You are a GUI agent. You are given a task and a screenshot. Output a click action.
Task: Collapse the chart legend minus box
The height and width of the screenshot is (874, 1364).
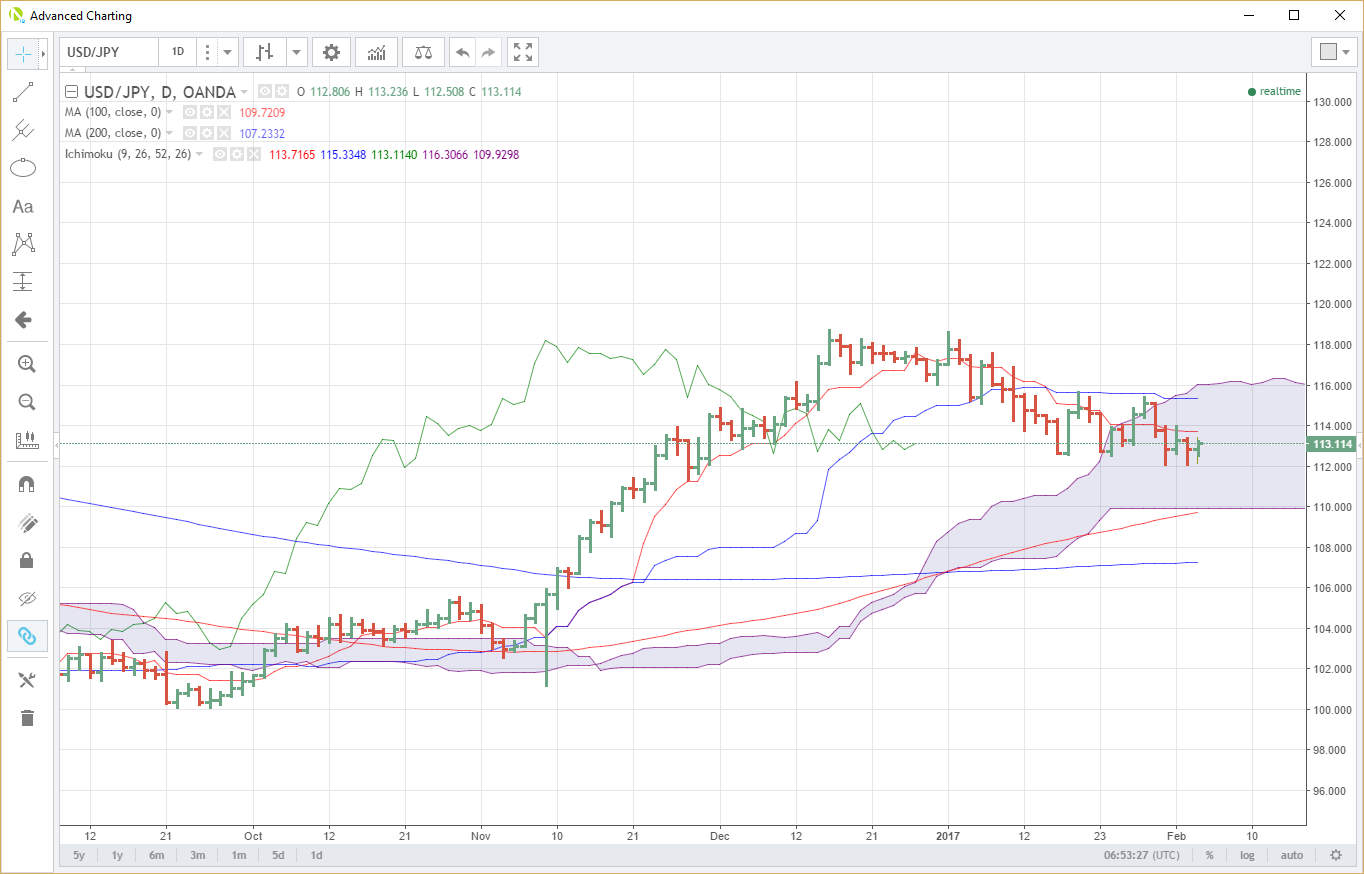tap(71, 92)
